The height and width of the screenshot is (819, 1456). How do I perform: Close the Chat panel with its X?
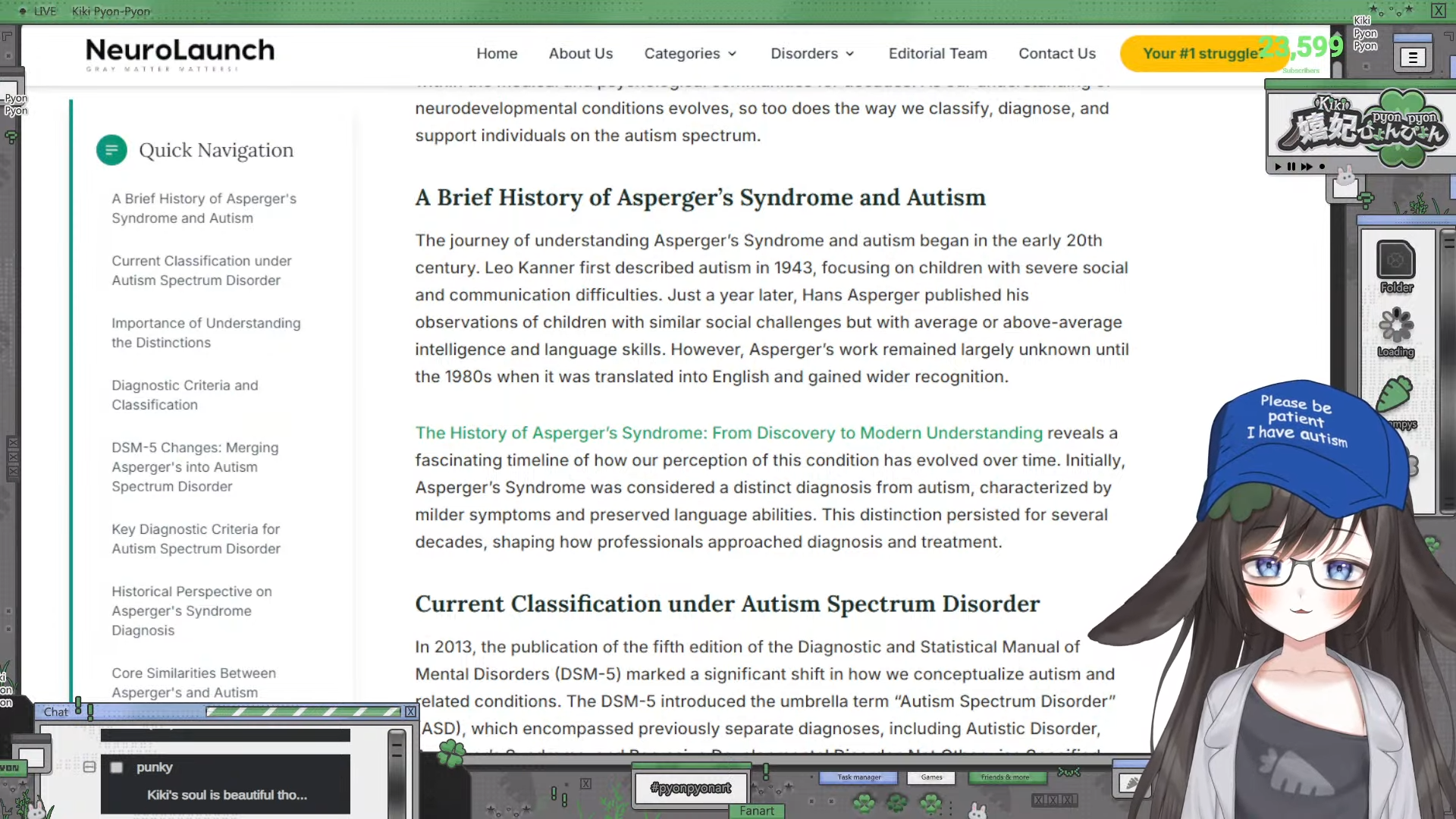click(x=410, y=711)
